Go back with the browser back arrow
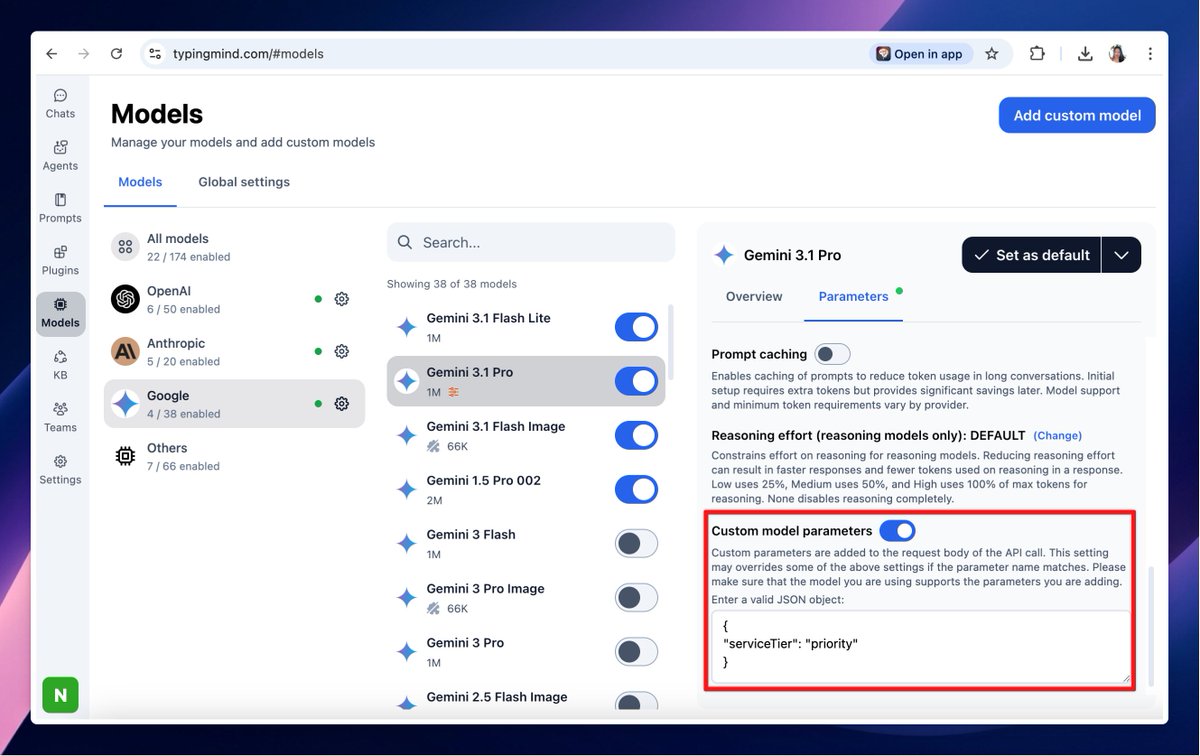The image size is (1200, 756). coord(52,54)
